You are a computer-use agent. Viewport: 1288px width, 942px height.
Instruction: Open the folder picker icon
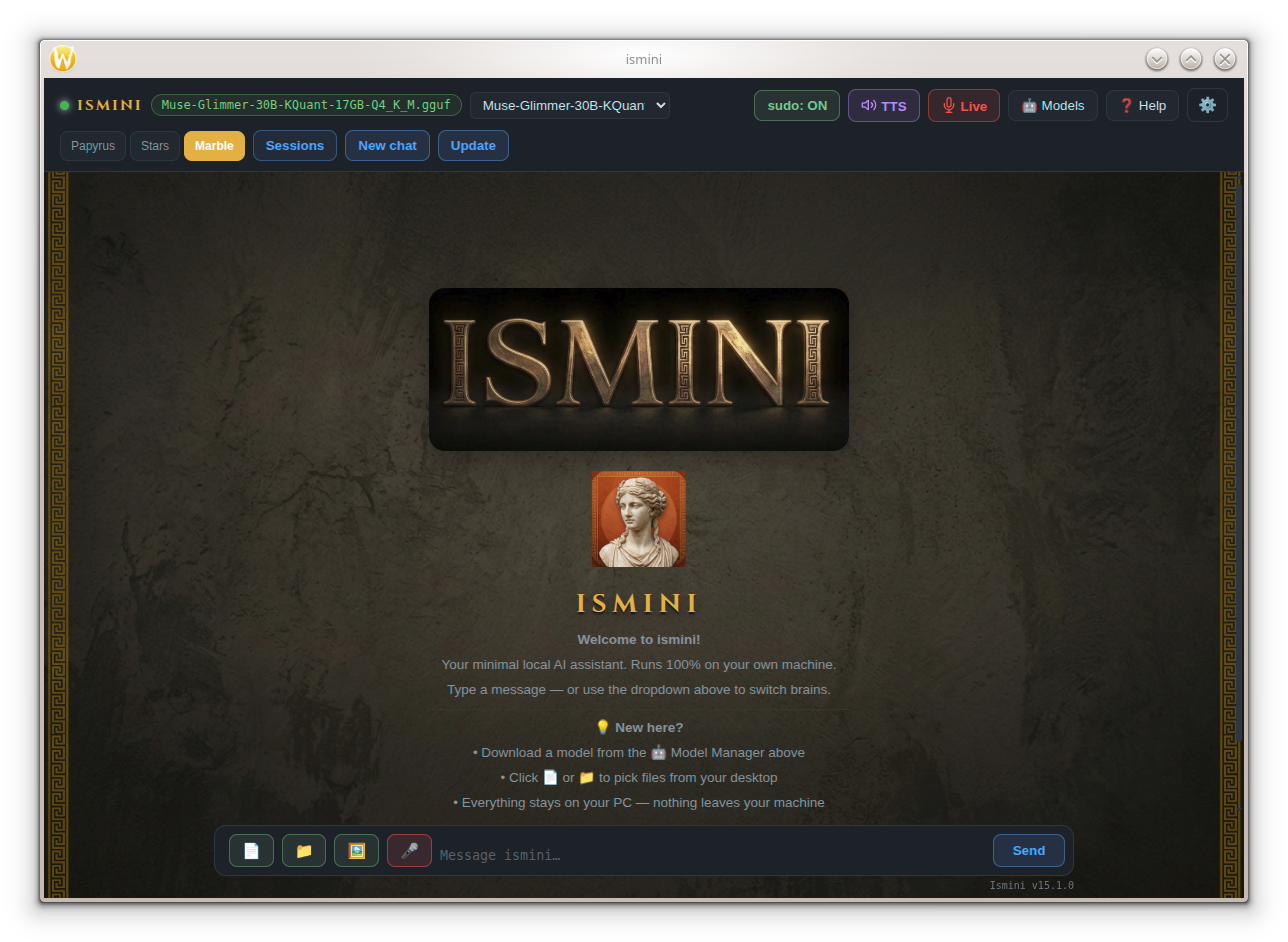coord(304,851)
